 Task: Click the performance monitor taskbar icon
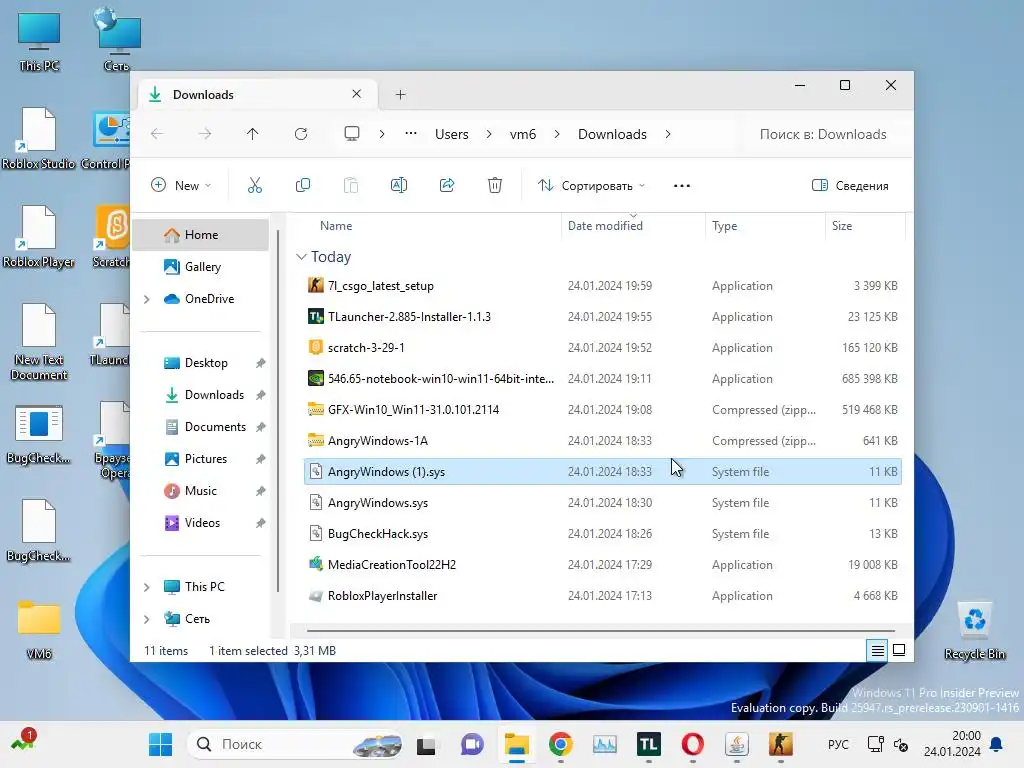605,744
